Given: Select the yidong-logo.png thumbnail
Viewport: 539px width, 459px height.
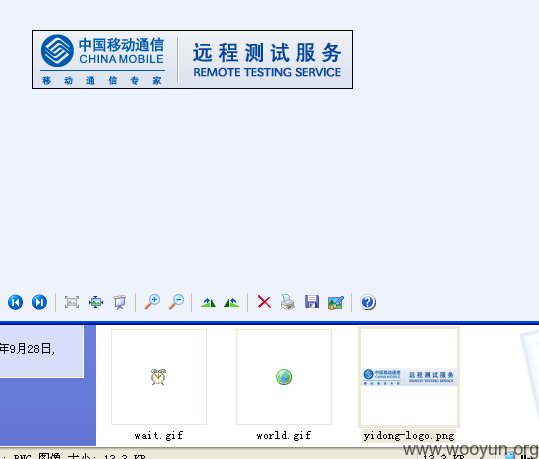Looking at the screenshot, I should point(409,377).
